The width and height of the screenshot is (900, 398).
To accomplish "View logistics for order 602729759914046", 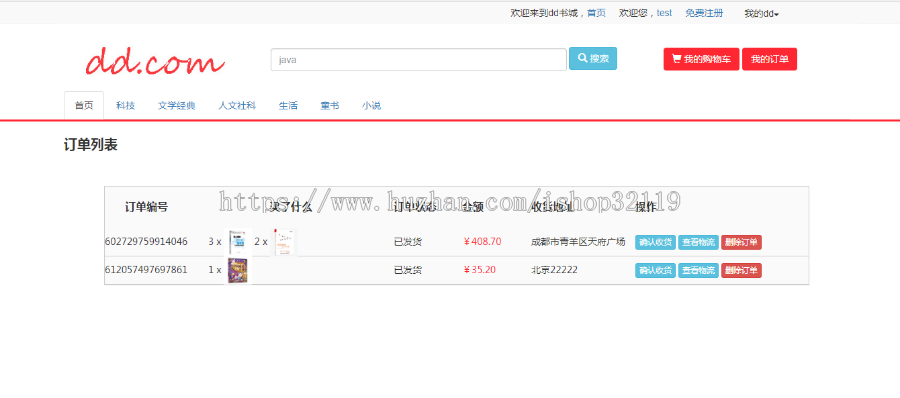I will pyautogui.click(x=699, y=242).
